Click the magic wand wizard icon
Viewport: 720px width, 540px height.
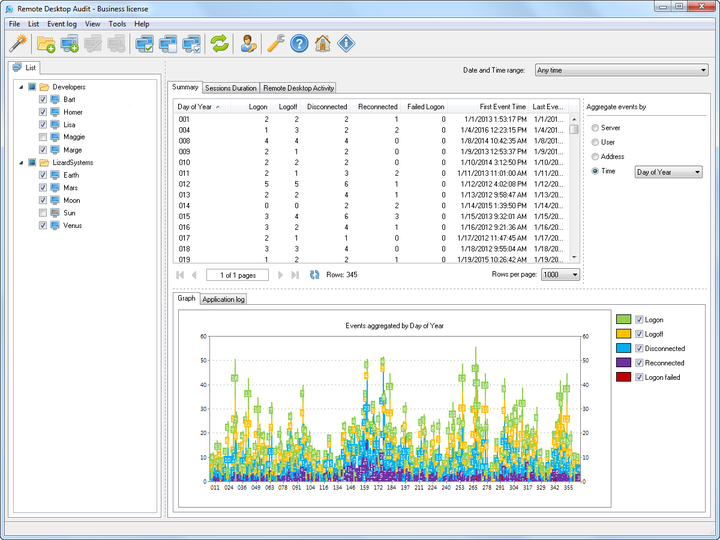[18, 44]
